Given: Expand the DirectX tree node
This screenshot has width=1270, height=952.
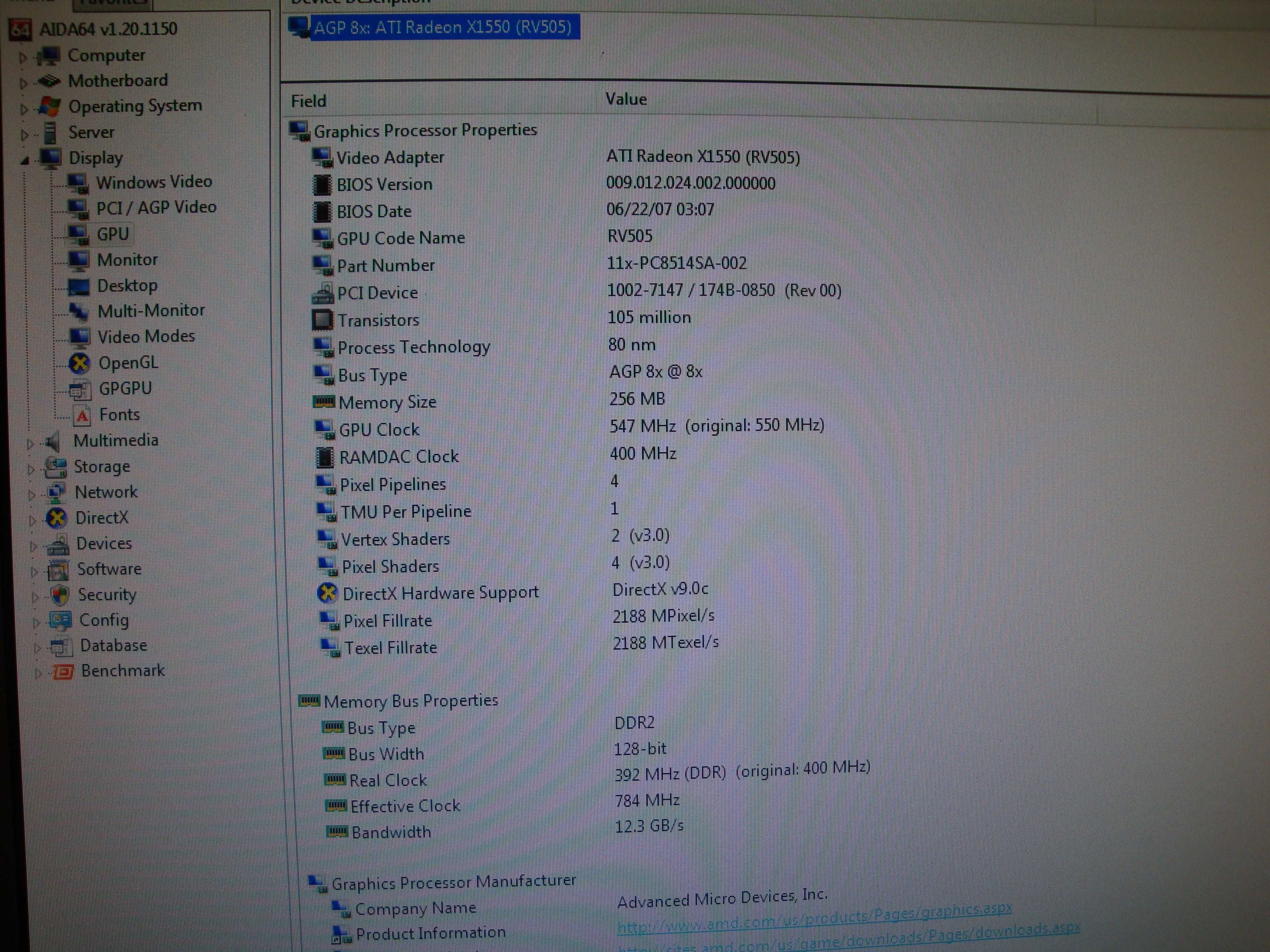Looking at the screenshot, I should [32, 521].
